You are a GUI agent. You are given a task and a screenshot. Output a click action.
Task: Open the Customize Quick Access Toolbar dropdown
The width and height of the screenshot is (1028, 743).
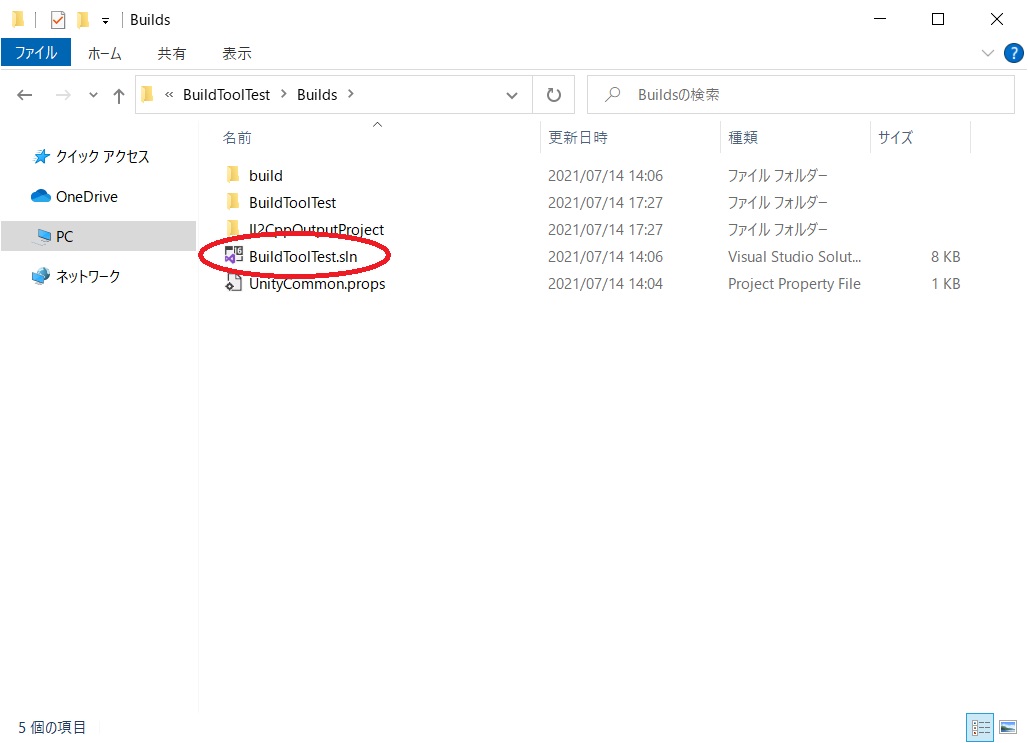[x=106, y=21]
